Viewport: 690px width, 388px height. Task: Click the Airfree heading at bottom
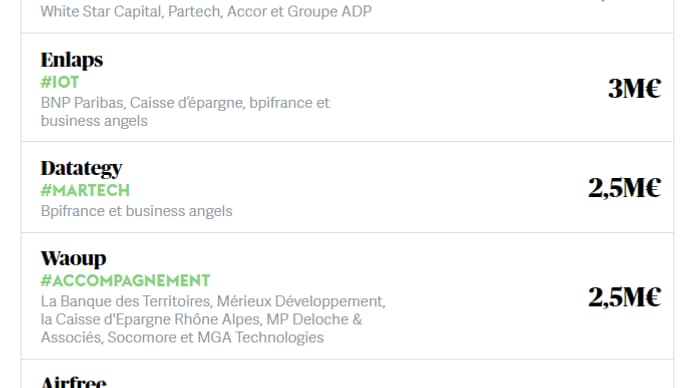(x=73, y=381)
